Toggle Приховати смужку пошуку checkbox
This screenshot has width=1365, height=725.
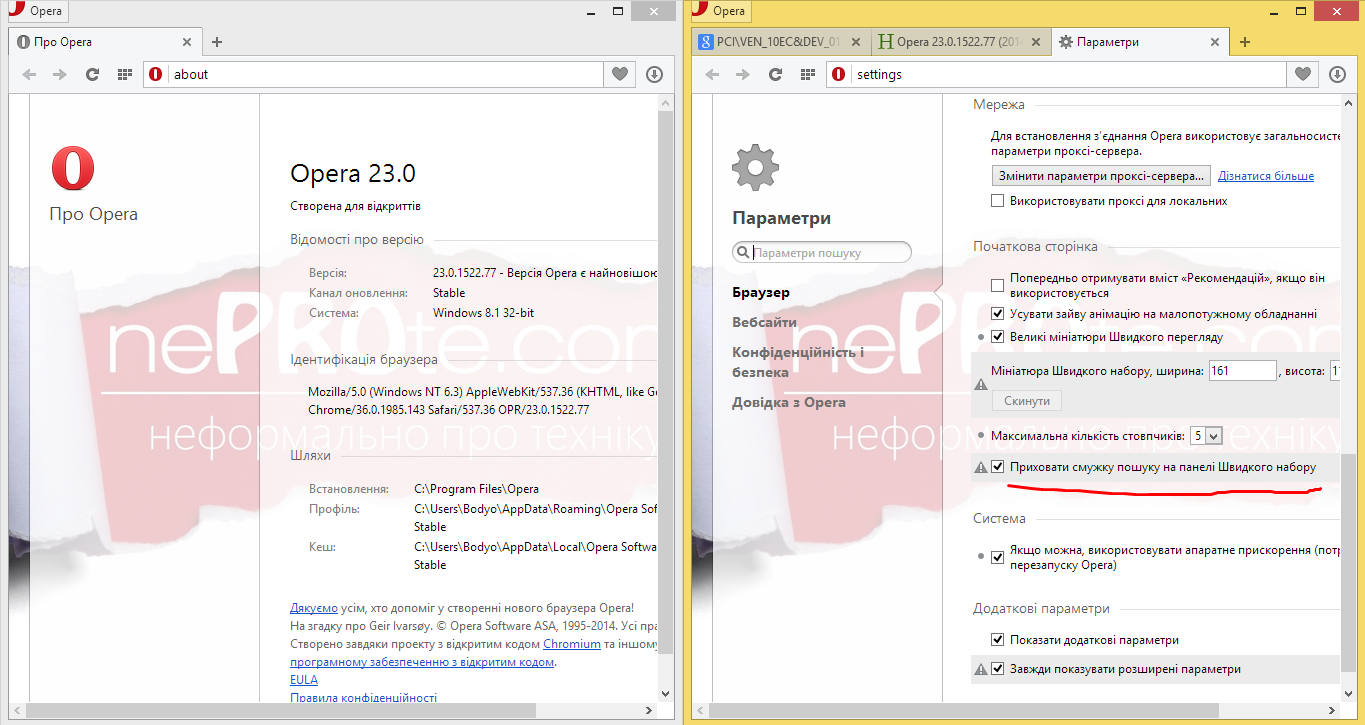tap(997, 467)
